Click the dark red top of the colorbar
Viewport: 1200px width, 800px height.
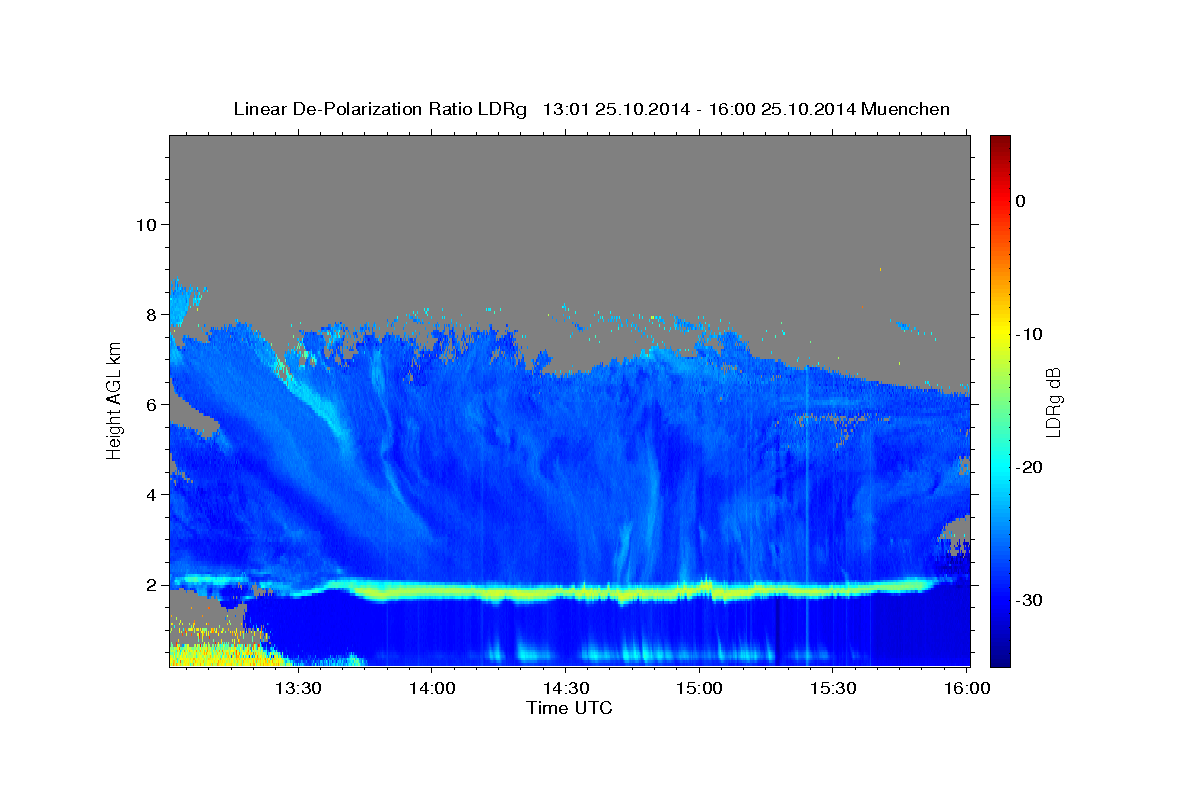(x=1000, y=142)
